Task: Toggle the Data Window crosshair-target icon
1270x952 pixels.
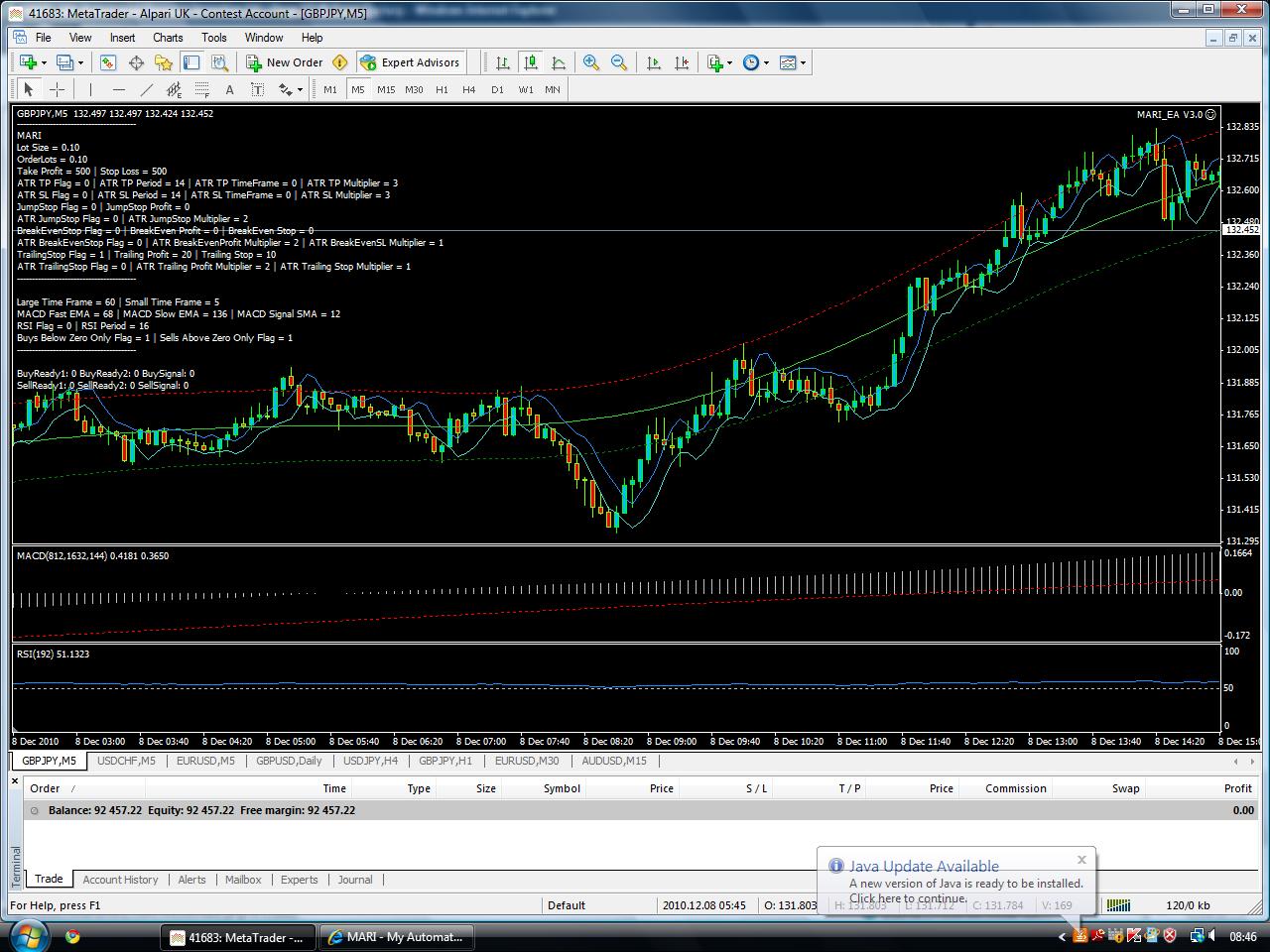Action: coord(136,62)
